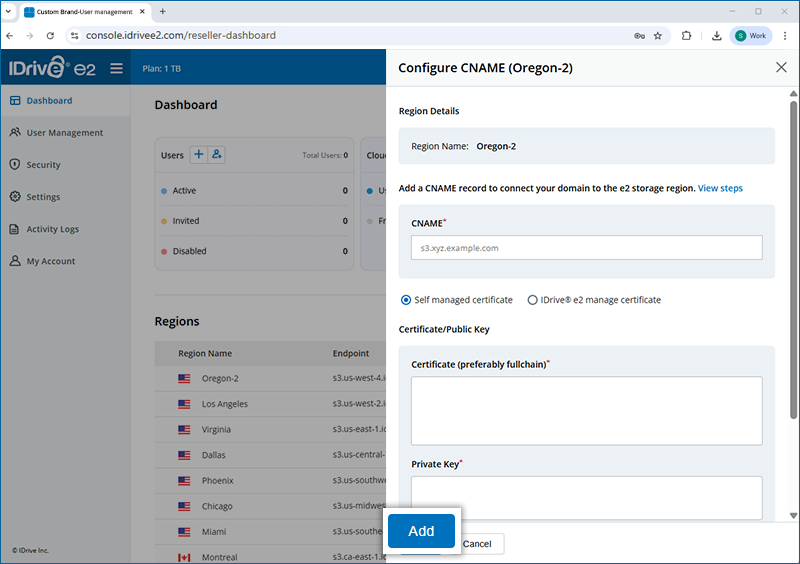Image resolution: width=800 pixels, height=564 pixels.
Task: Click the hamburger menu icon beside IDrive e2
Action: pos(116,68)
